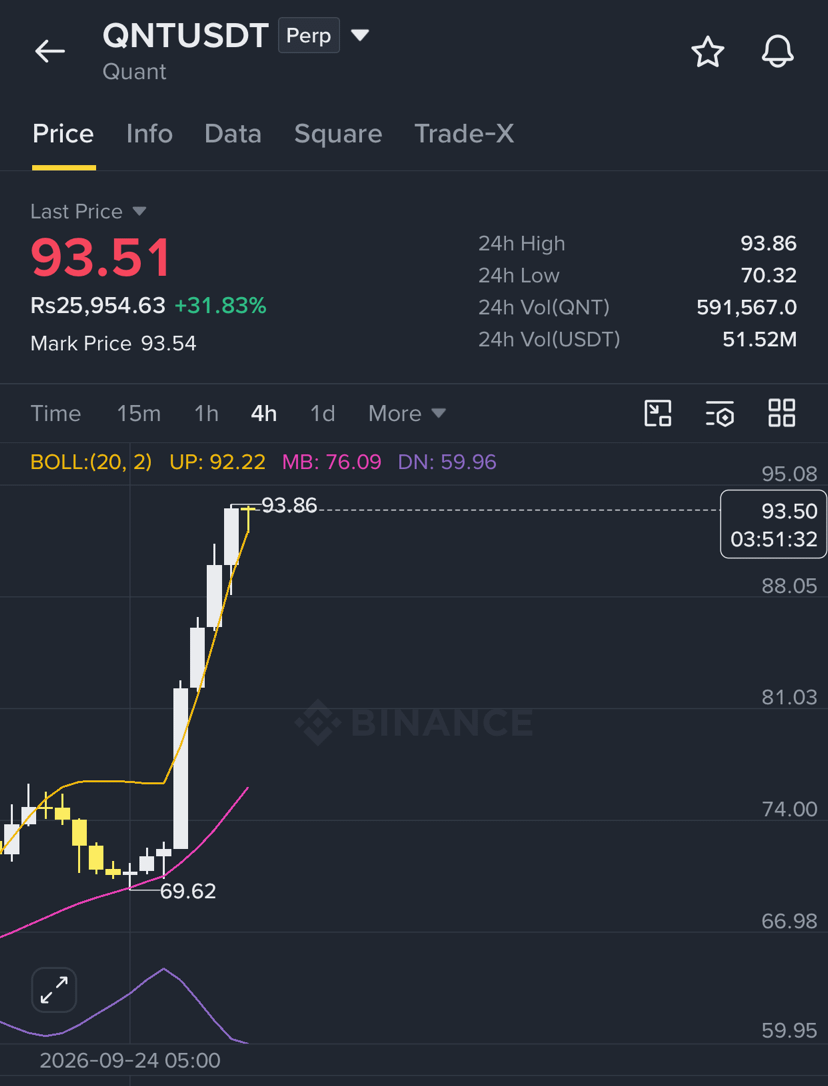Screen dimensions: 828x1086
Task: Open the chart drawing tools icon
Action: (x=658, y=413)
